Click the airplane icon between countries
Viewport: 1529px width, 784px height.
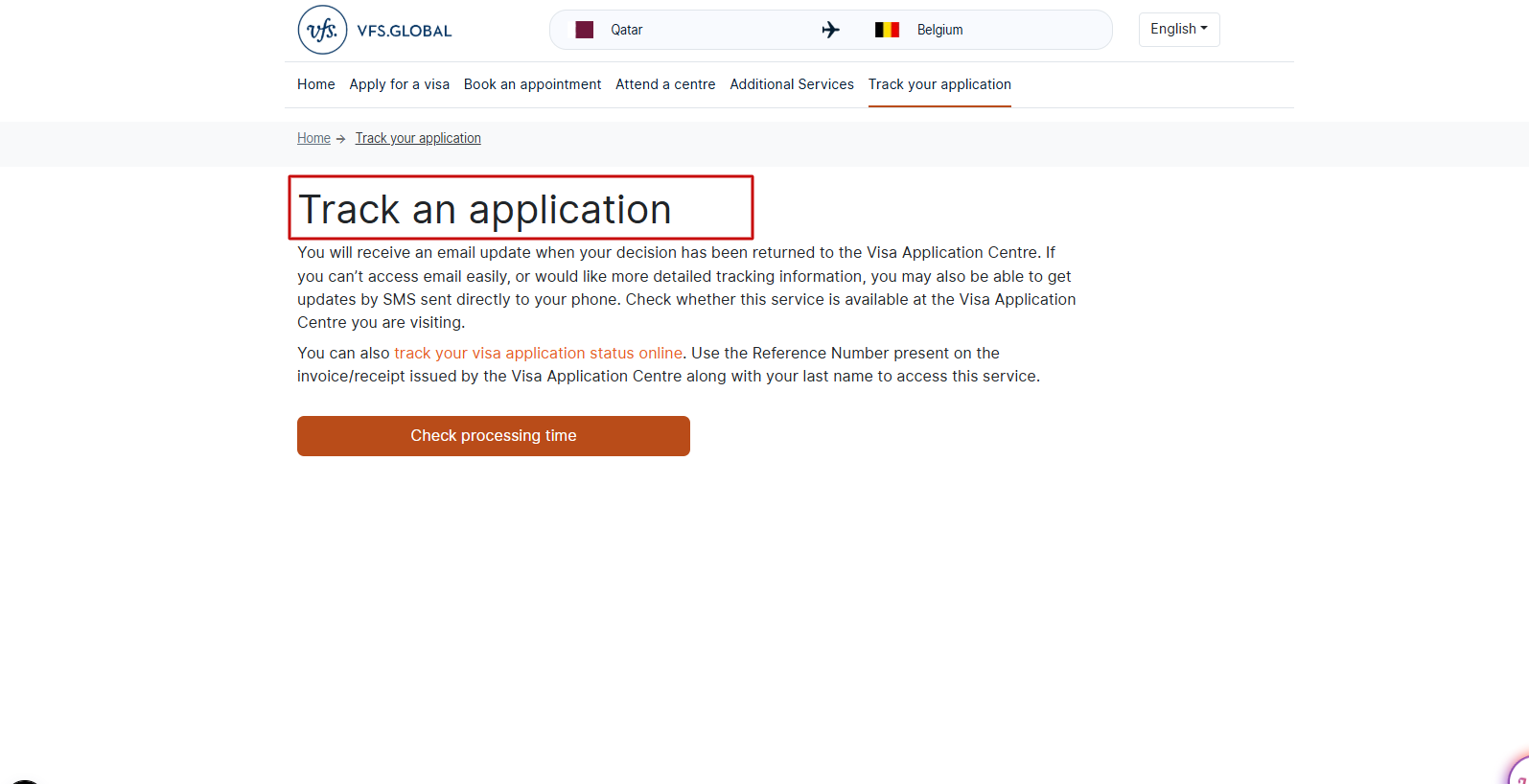(831, 30)
